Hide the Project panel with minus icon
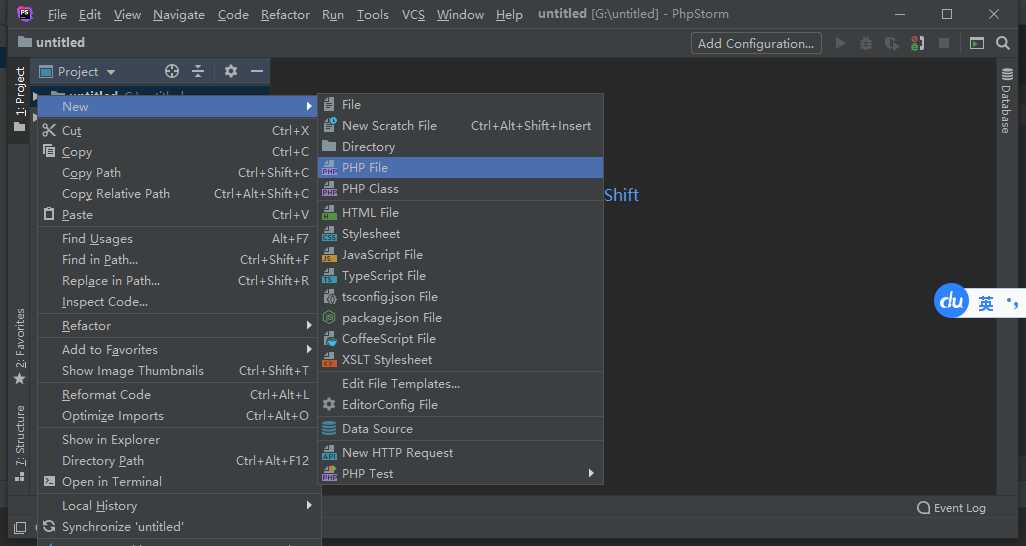 [x=257, y=71]
